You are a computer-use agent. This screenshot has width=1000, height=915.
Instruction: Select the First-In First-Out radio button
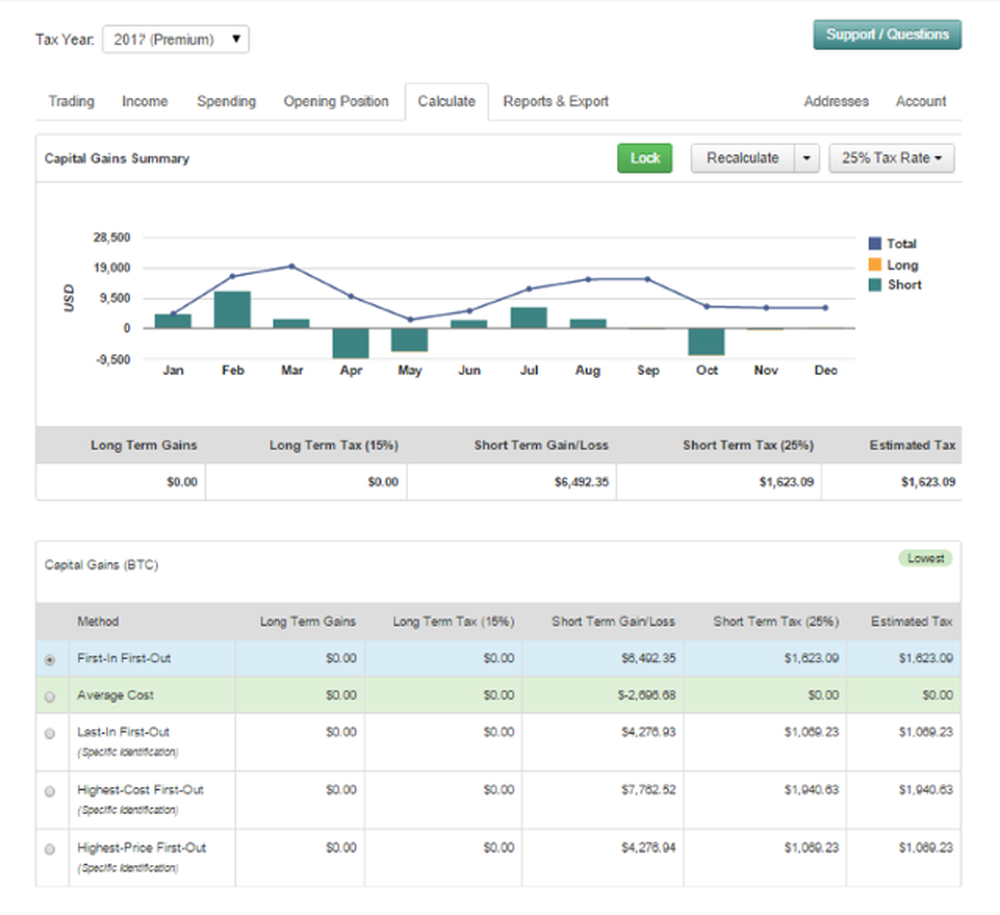point(50,660)
